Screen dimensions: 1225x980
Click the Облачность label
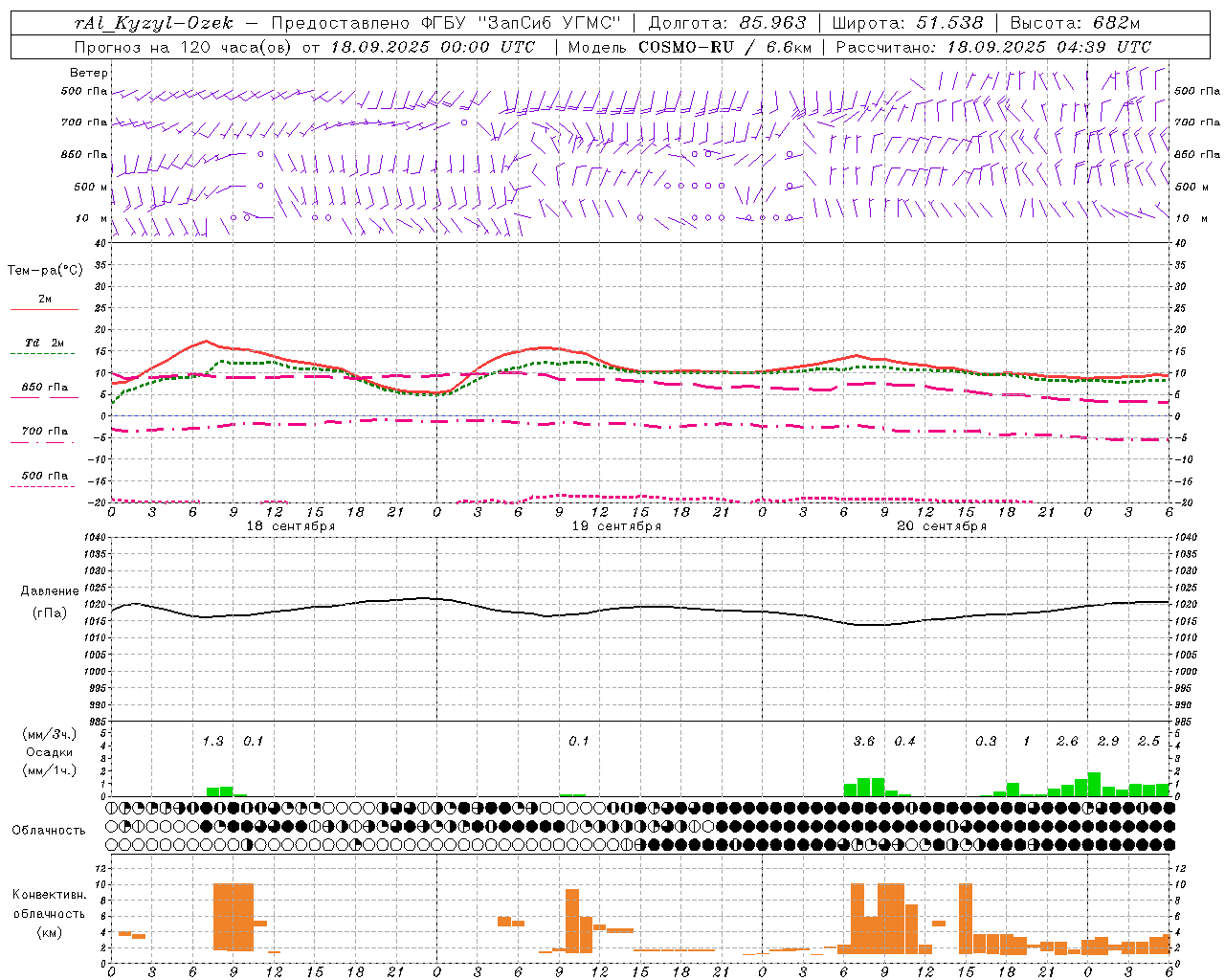pyautogui.click(x=49, y=830)
